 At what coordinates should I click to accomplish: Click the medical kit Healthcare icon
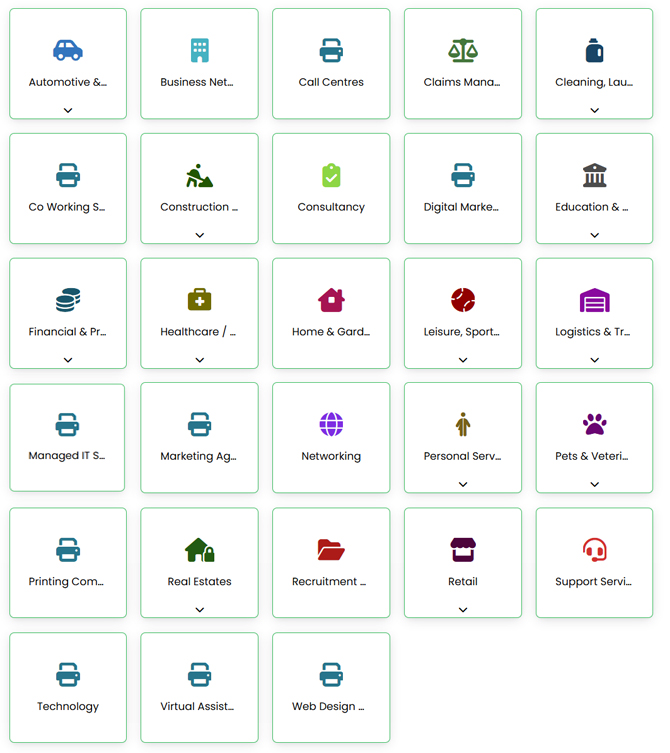click(x=199, y=300)
